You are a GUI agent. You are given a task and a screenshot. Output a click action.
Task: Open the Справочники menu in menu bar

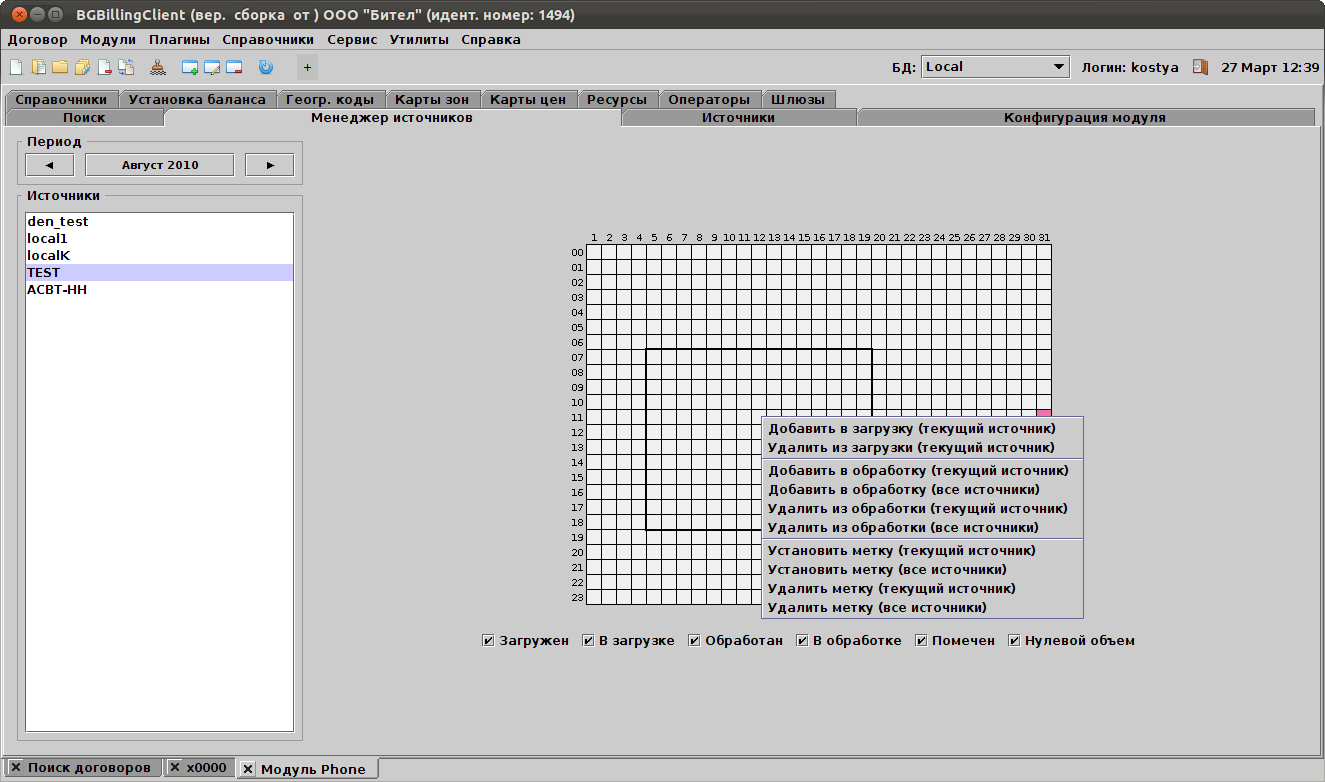[x=268, y=40]
